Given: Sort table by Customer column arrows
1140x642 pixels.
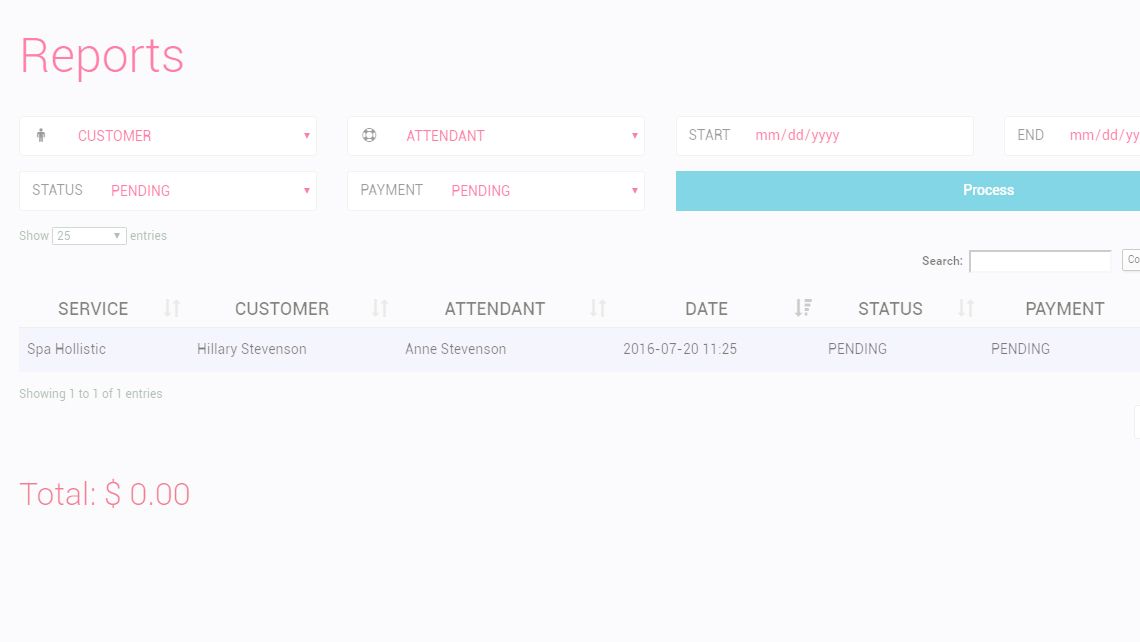Looking at the screenshot, I should 380,308.
